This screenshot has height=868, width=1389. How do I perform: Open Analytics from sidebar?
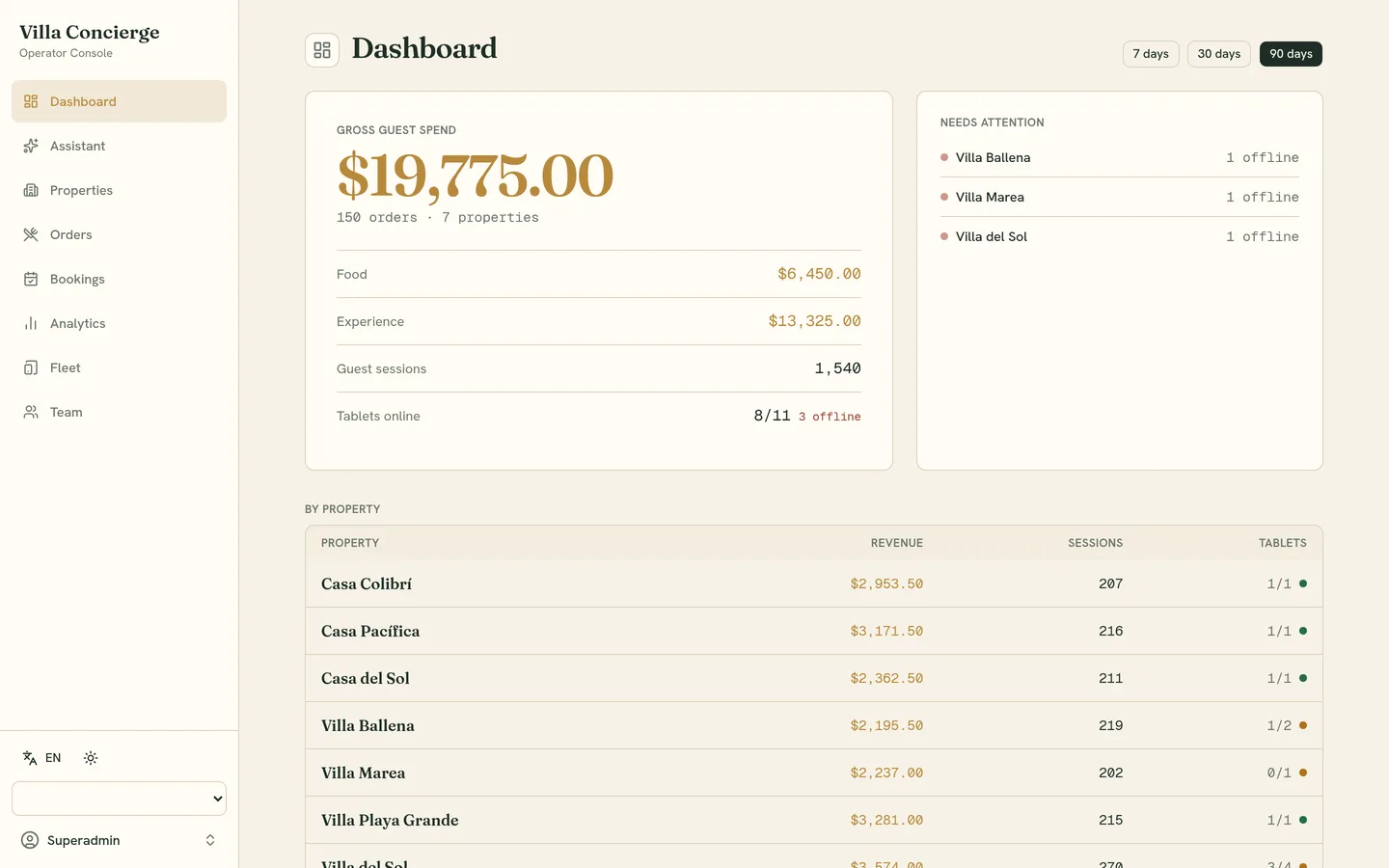(119, 323)
